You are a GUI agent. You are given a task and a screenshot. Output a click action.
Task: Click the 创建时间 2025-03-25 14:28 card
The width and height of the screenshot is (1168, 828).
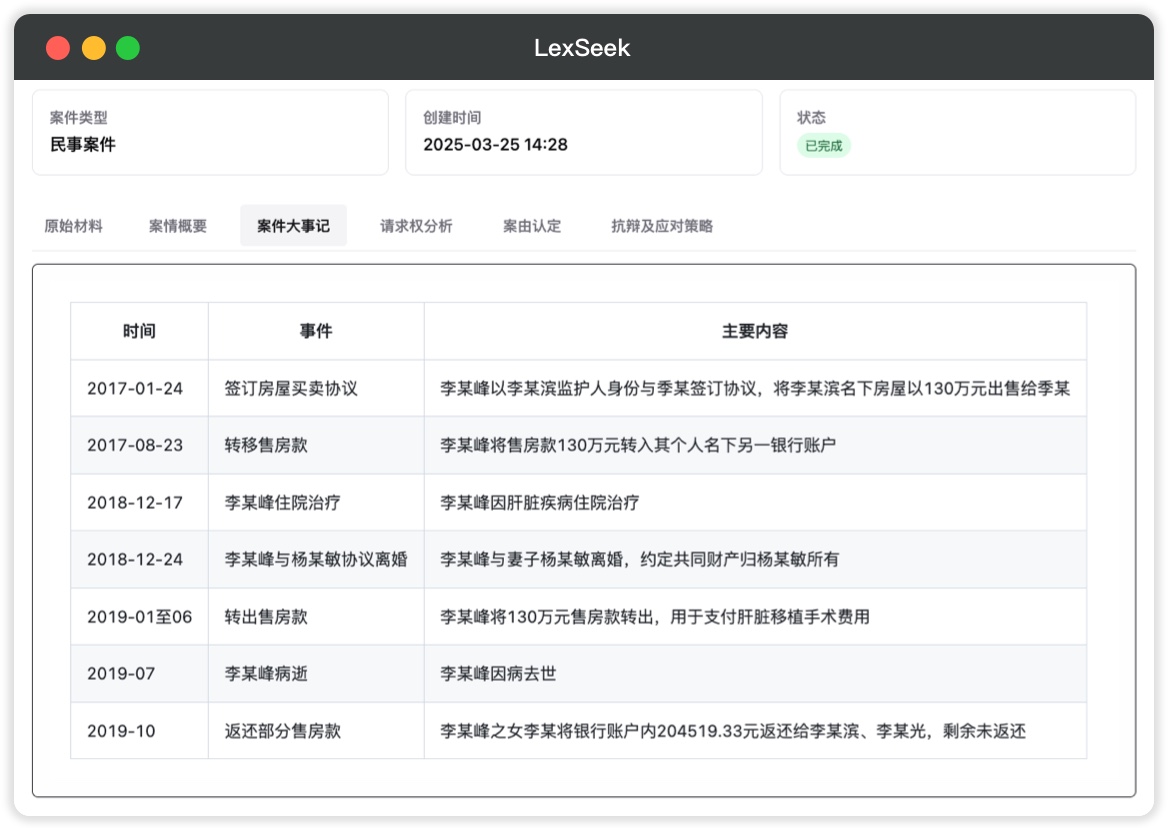[583, 132]
